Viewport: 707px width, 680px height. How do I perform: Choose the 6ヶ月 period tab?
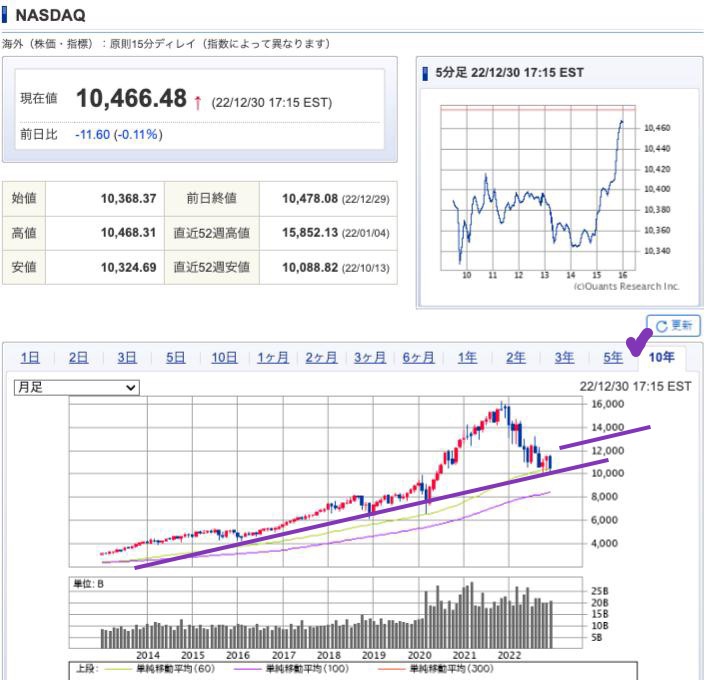[x=418, y=358]
